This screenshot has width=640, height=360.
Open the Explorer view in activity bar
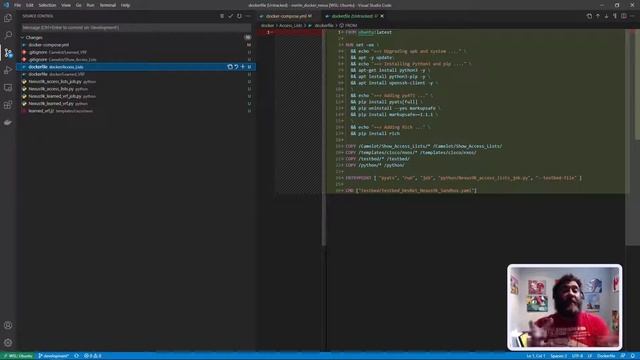(x=8, y=18)
